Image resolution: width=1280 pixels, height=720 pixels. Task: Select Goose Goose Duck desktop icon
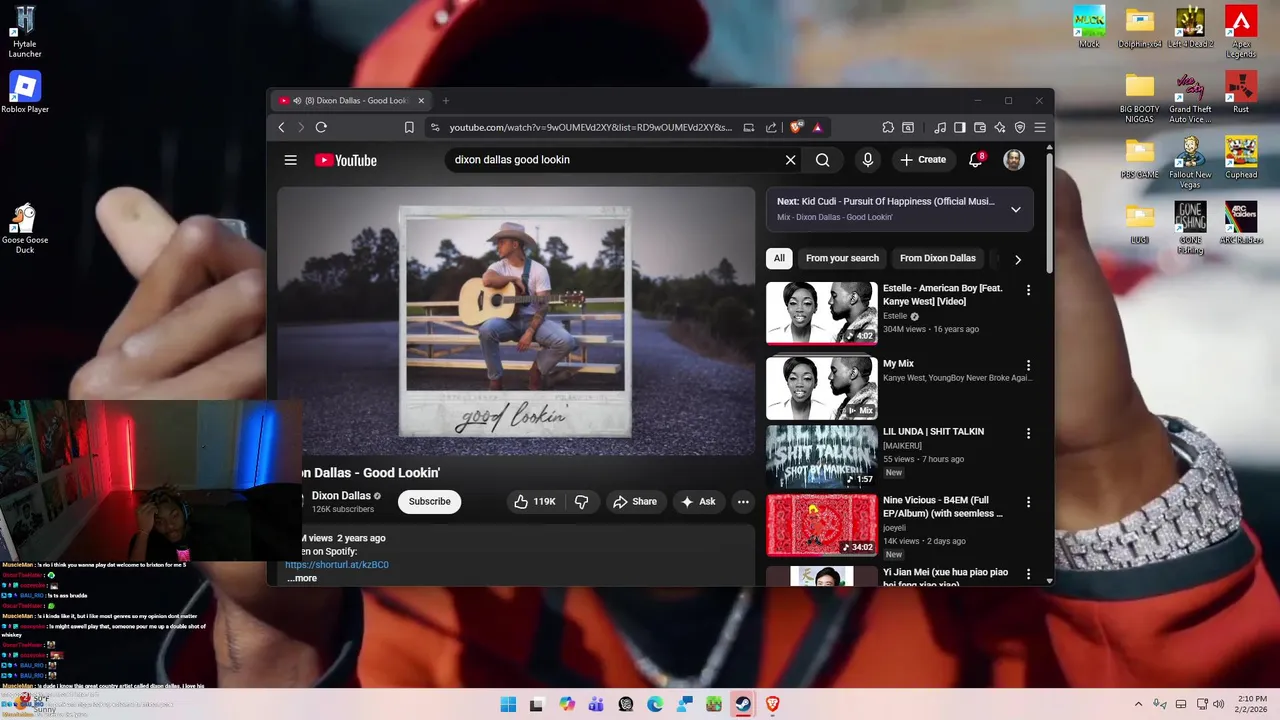25,229
